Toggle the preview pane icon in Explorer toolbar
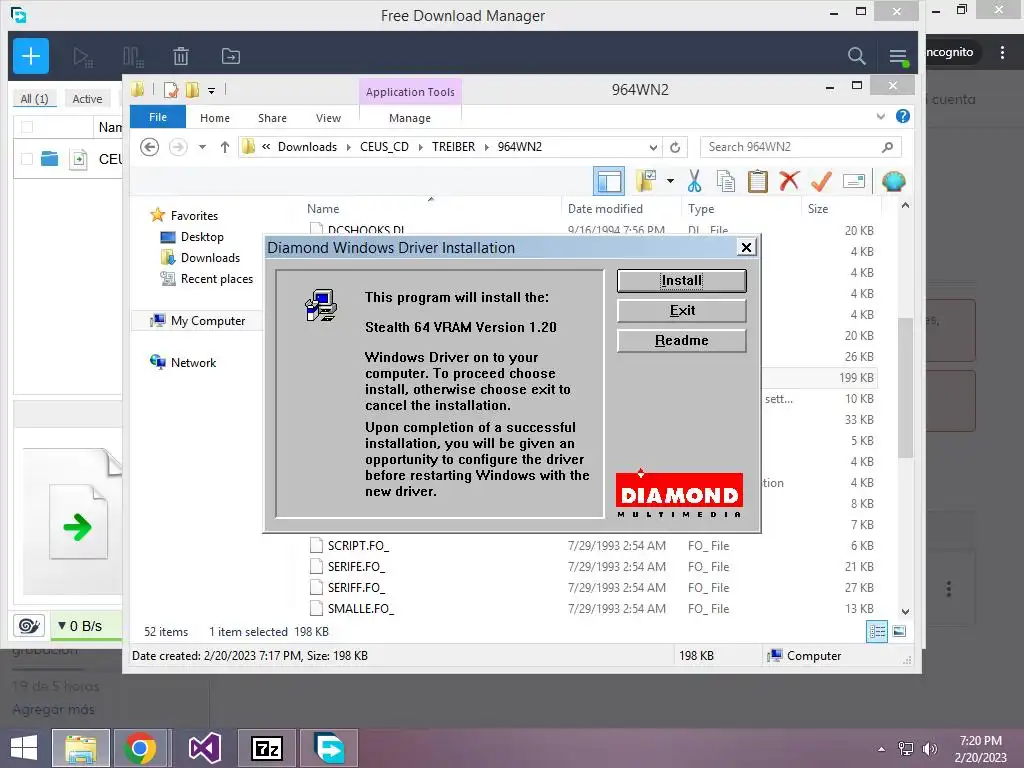The height and width of the screenshot is (768, 1024). click(x=609, y=182)
